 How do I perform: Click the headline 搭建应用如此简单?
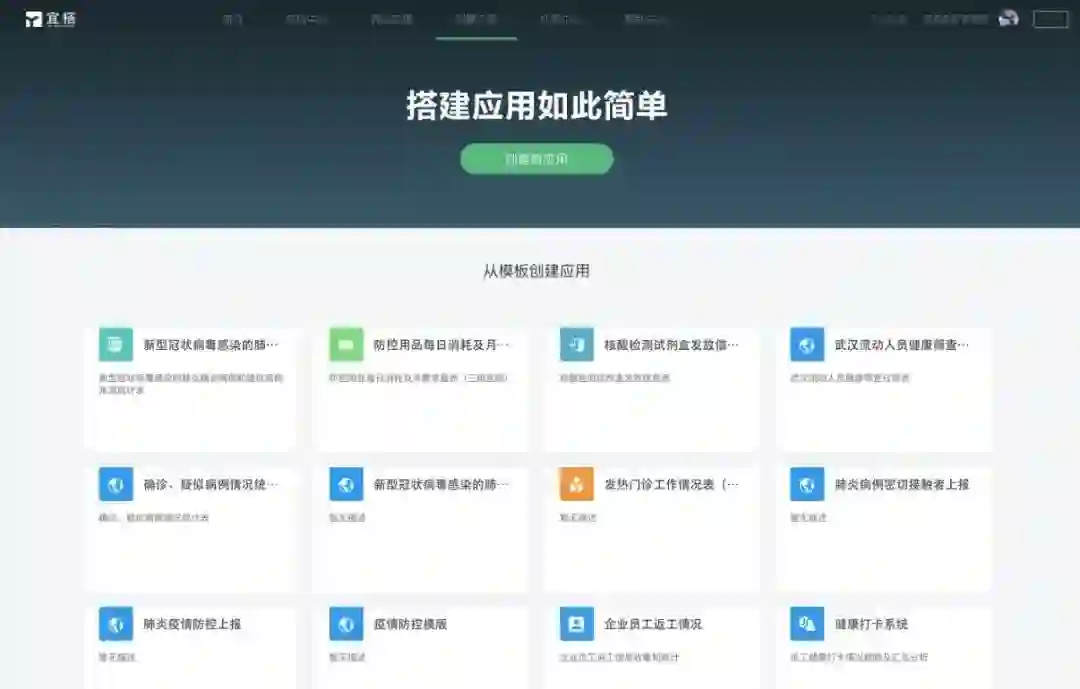[537, 106]
